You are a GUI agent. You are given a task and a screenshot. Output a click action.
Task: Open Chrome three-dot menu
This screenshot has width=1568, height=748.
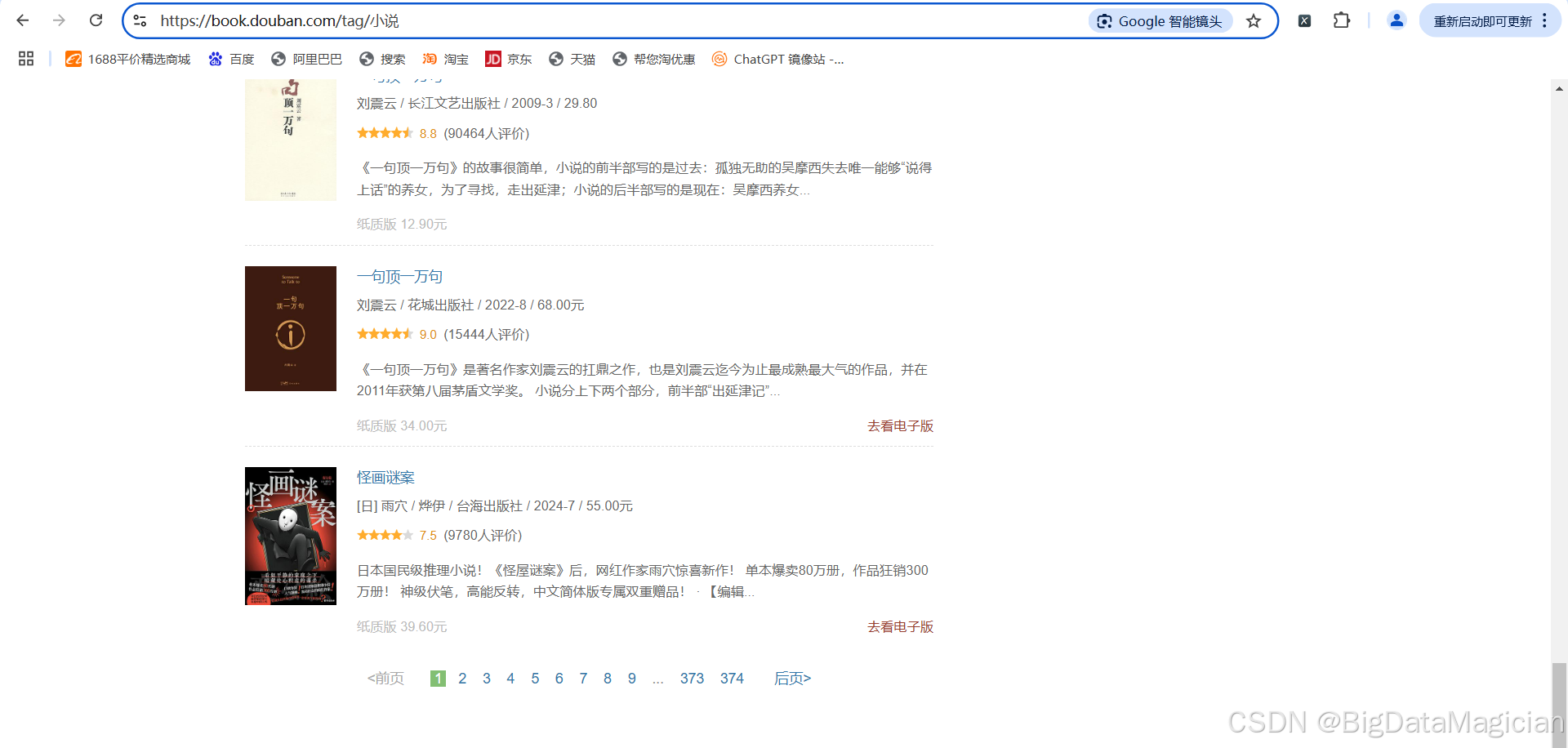(1544, 21)
